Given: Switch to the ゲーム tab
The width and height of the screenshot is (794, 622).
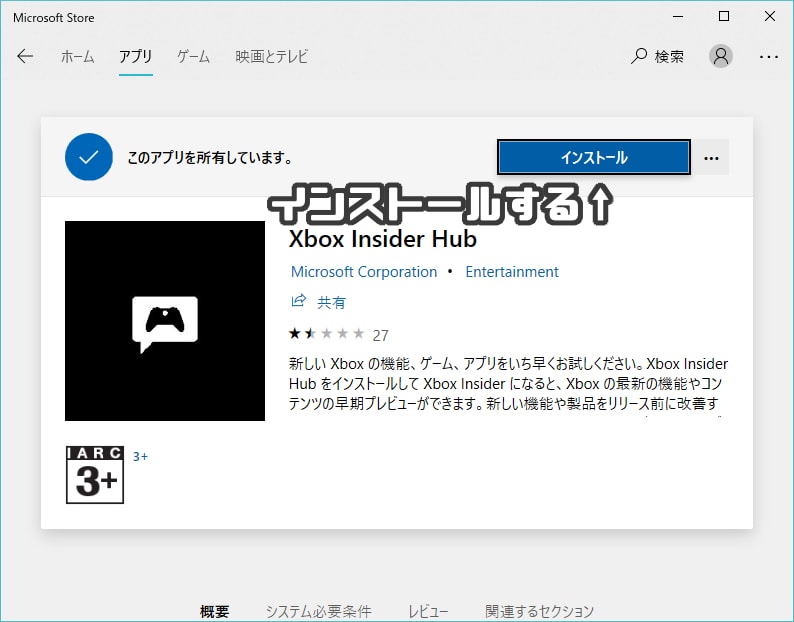Looking at the screenshot, I should [x=193, y=56].
